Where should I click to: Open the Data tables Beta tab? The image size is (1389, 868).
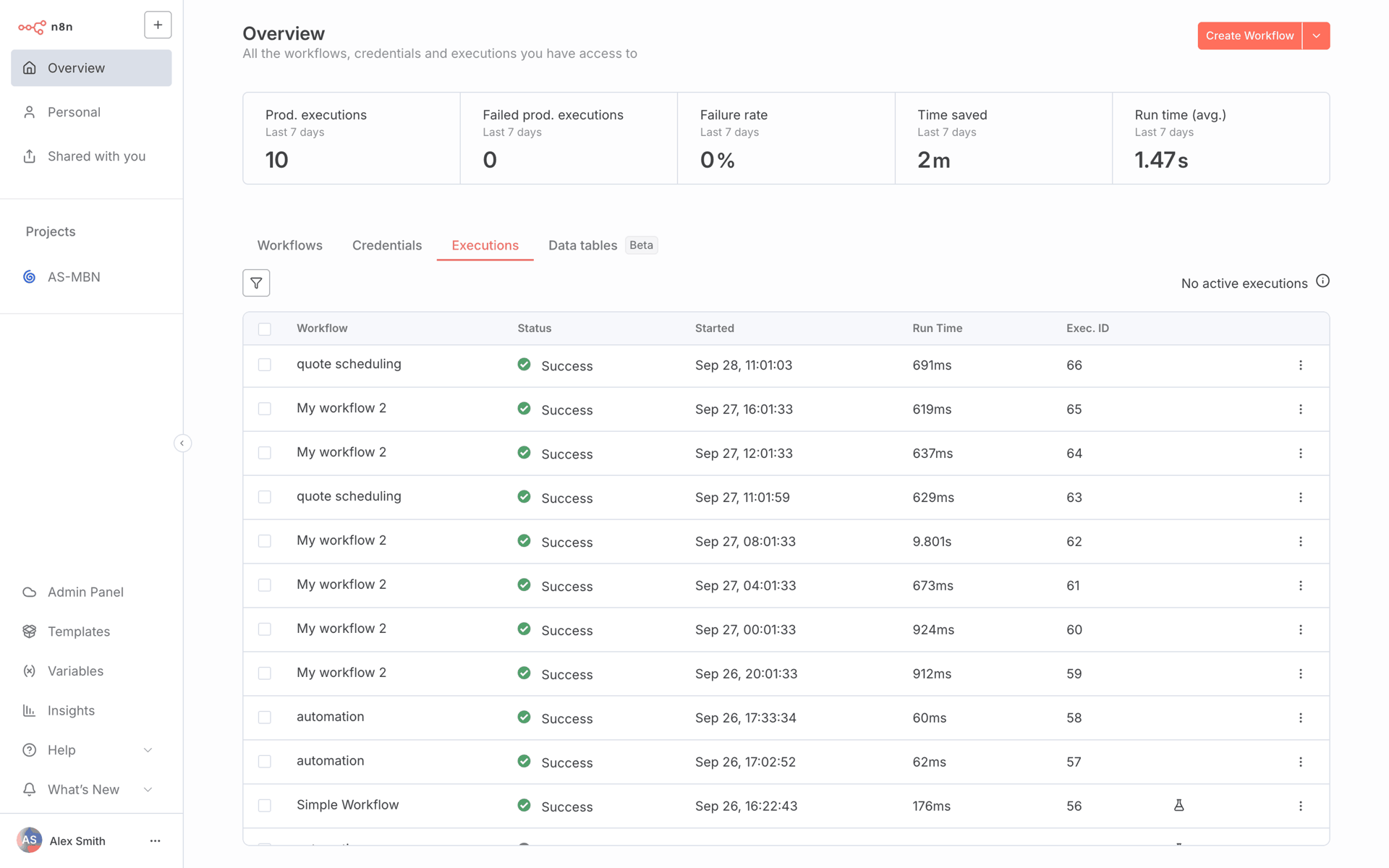pyautogui.click(x=602, y=245)
